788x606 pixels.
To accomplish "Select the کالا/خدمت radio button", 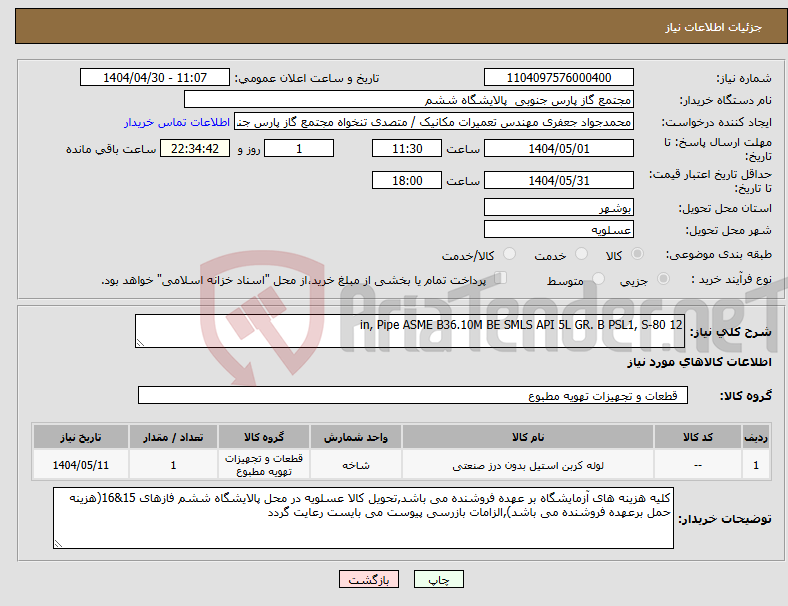I will click(510, 254).
